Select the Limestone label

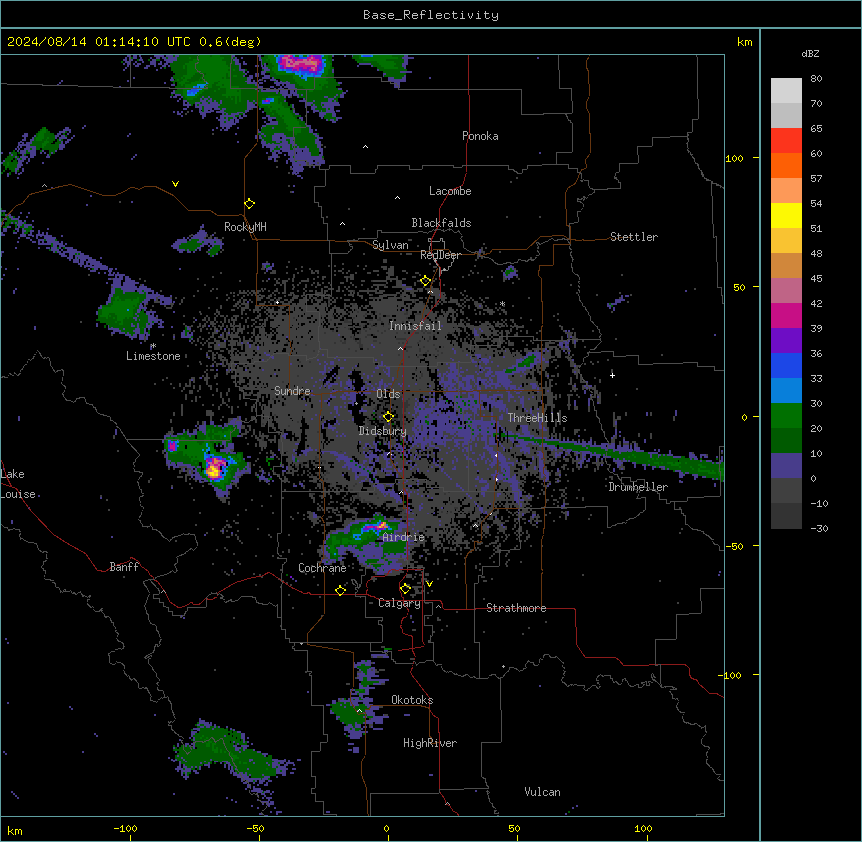(153, 356)
